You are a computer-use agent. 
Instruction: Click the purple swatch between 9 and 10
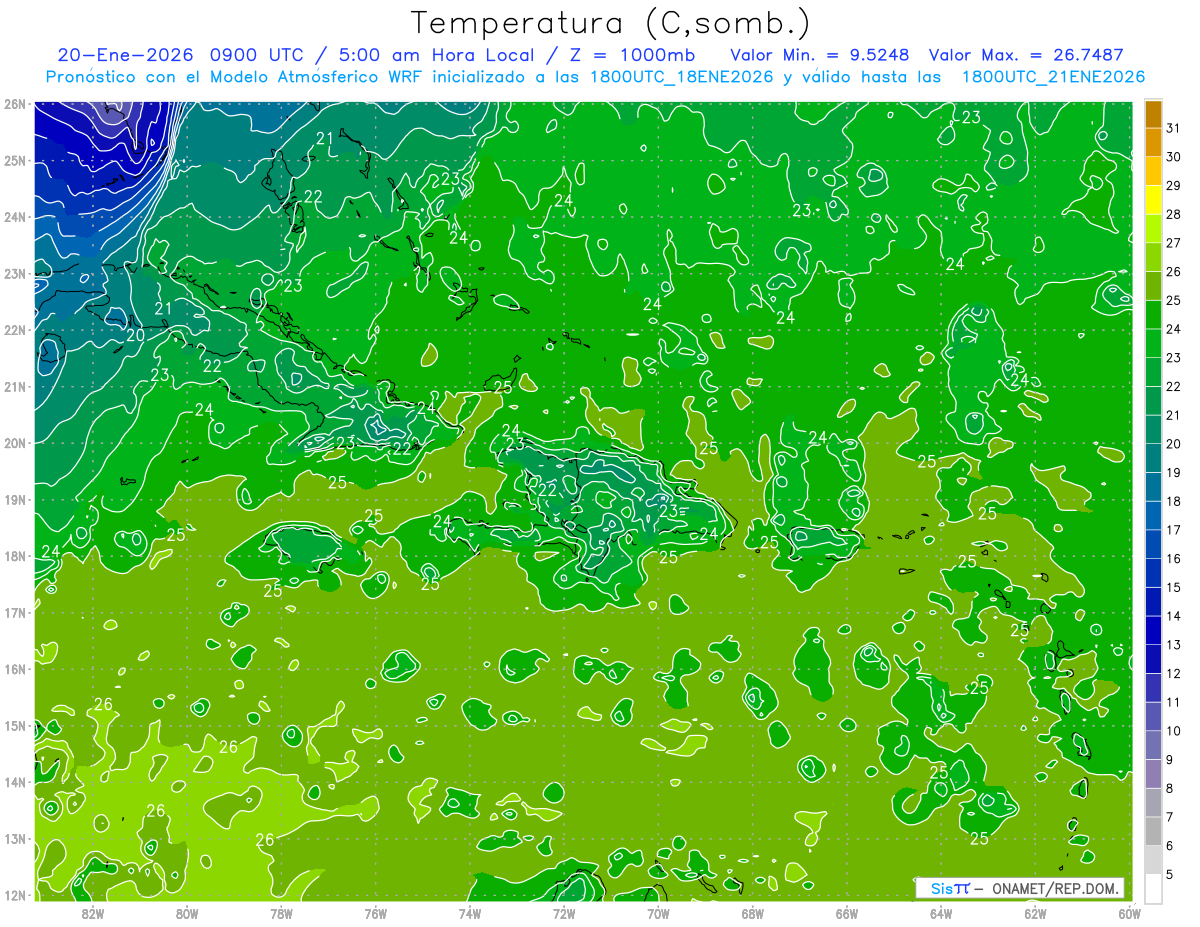click(x=1153, y=745)
